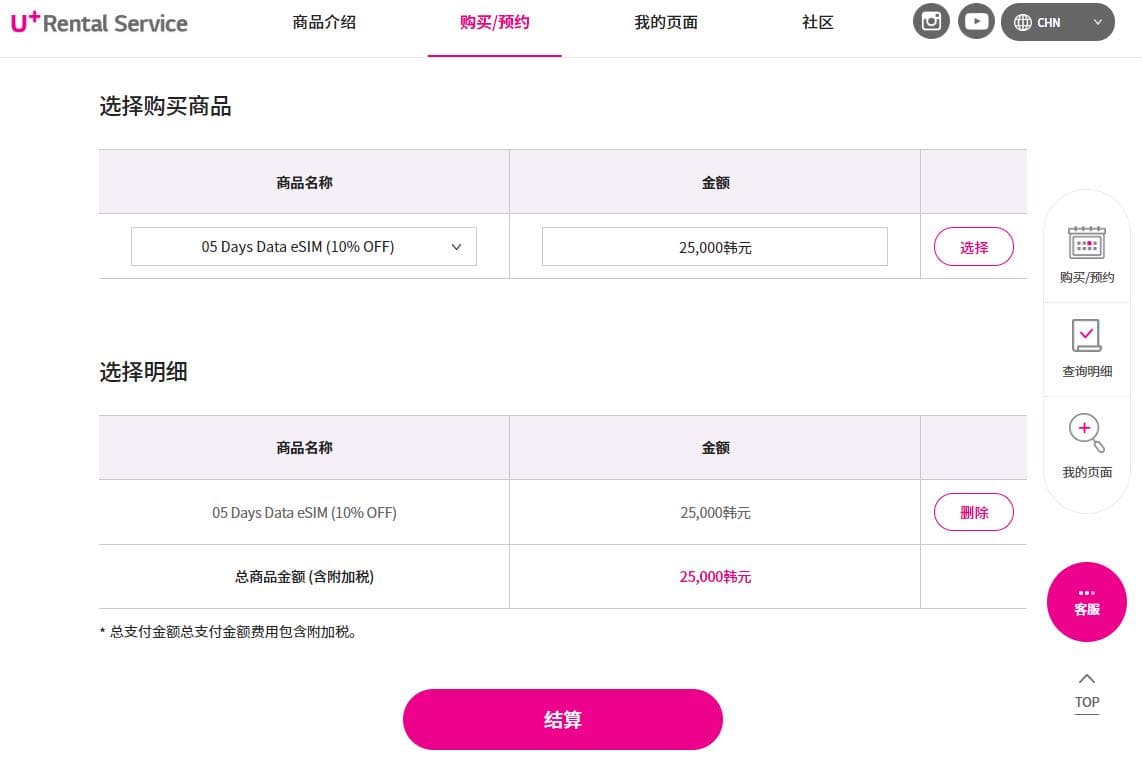Viewport: 1142px width, 759px height.
Task: Click the calendar 购买/预约 sidebar icon
Action: coord(1087,243)
